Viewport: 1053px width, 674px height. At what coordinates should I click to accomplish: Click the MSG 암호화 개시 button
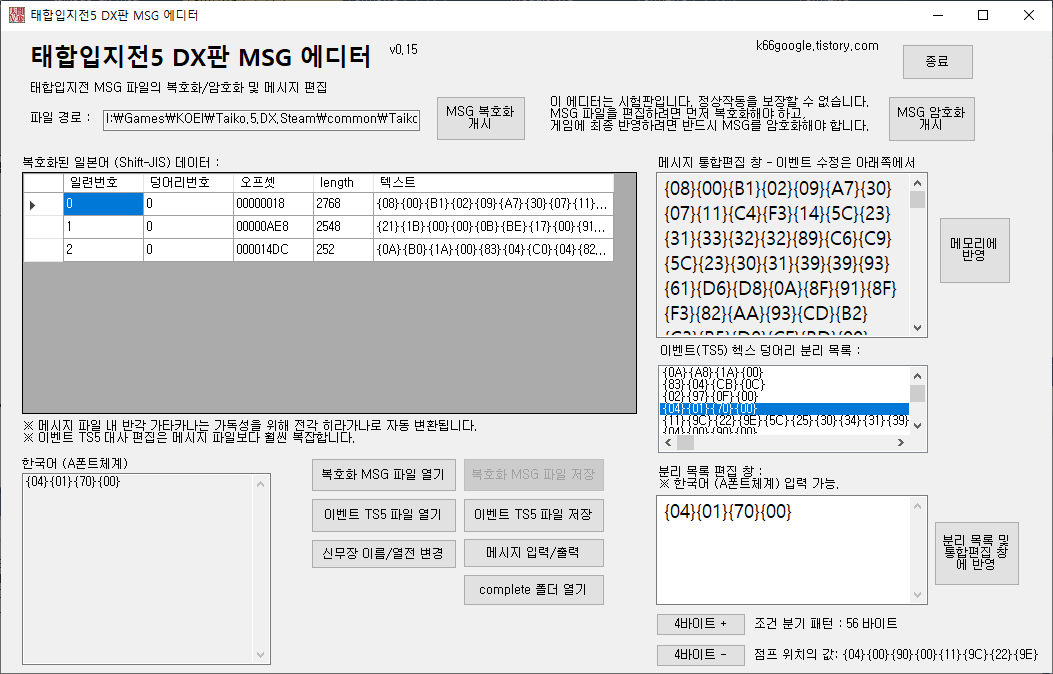tap(931, 119)
